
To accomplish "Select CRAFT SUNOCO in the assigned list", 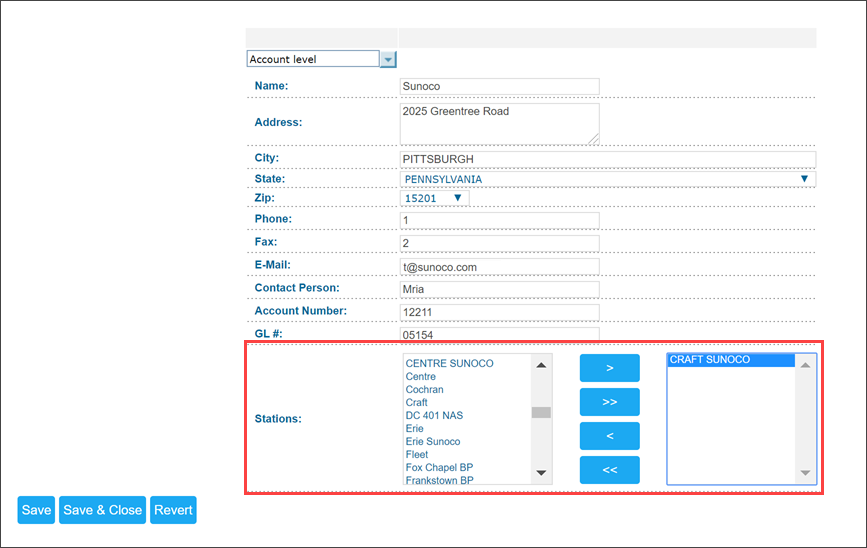I will click(x=731, y=360).
